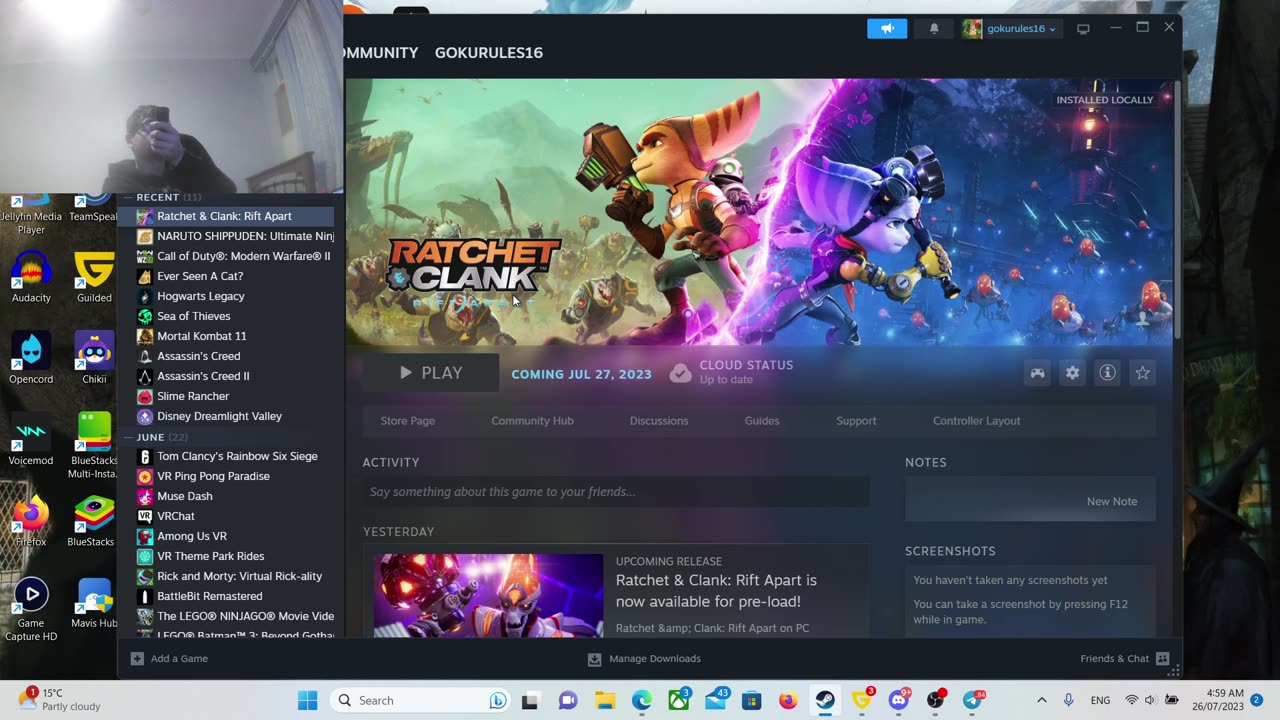The image size is (1280, 720).
Task: Open Mavis Hub desktop shortcut
Action: point(94,603)
